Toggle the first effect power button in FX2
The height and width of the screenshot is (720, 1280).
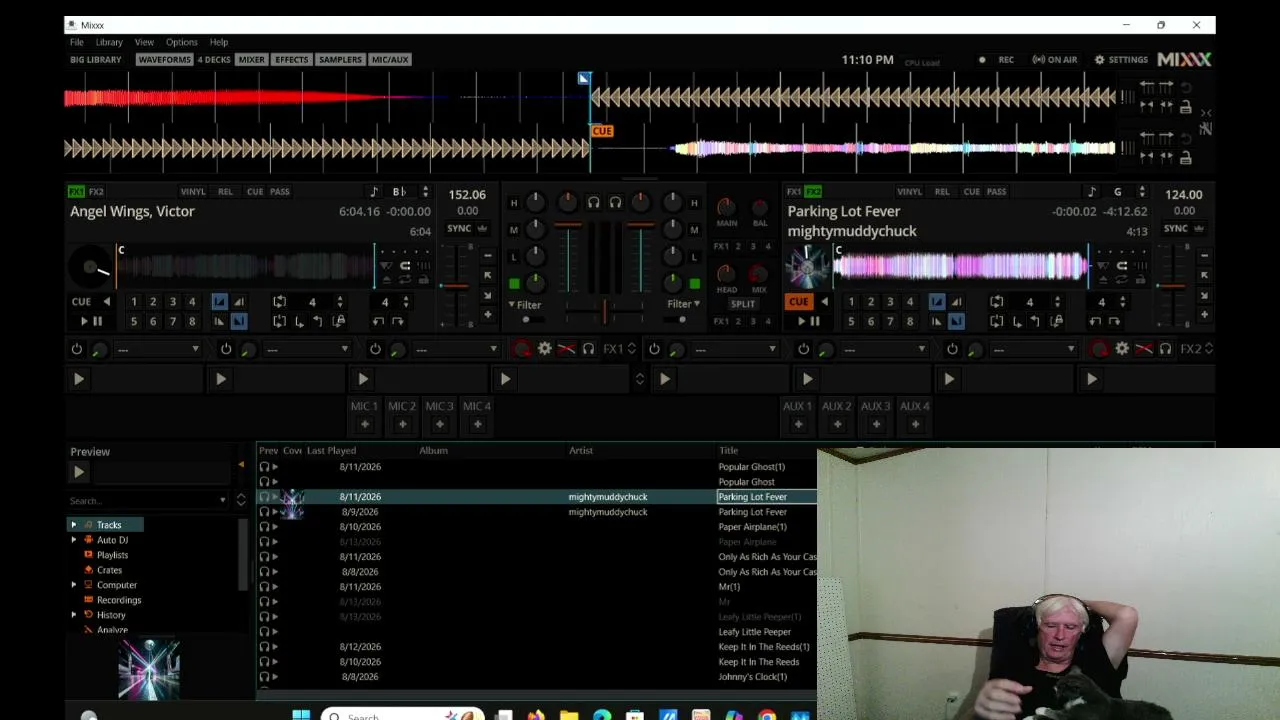[x=654, y=349]
